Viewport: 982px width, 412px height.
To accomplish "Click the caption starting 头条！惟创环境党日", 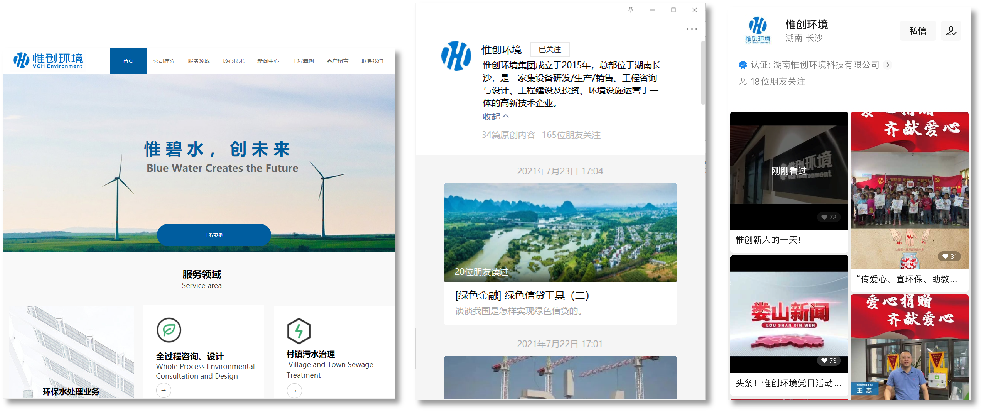I will (788, 383).
